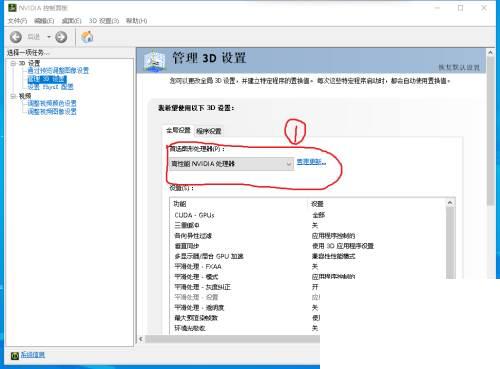Select the 平滑处理 - FXAA row
This screenshot has height=369, width=500.
[307, 266]
